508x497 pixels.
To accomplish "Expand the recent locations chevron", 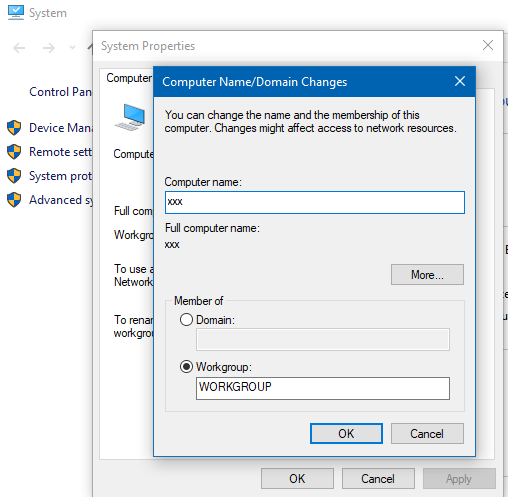I will click(x=72, y=48).
